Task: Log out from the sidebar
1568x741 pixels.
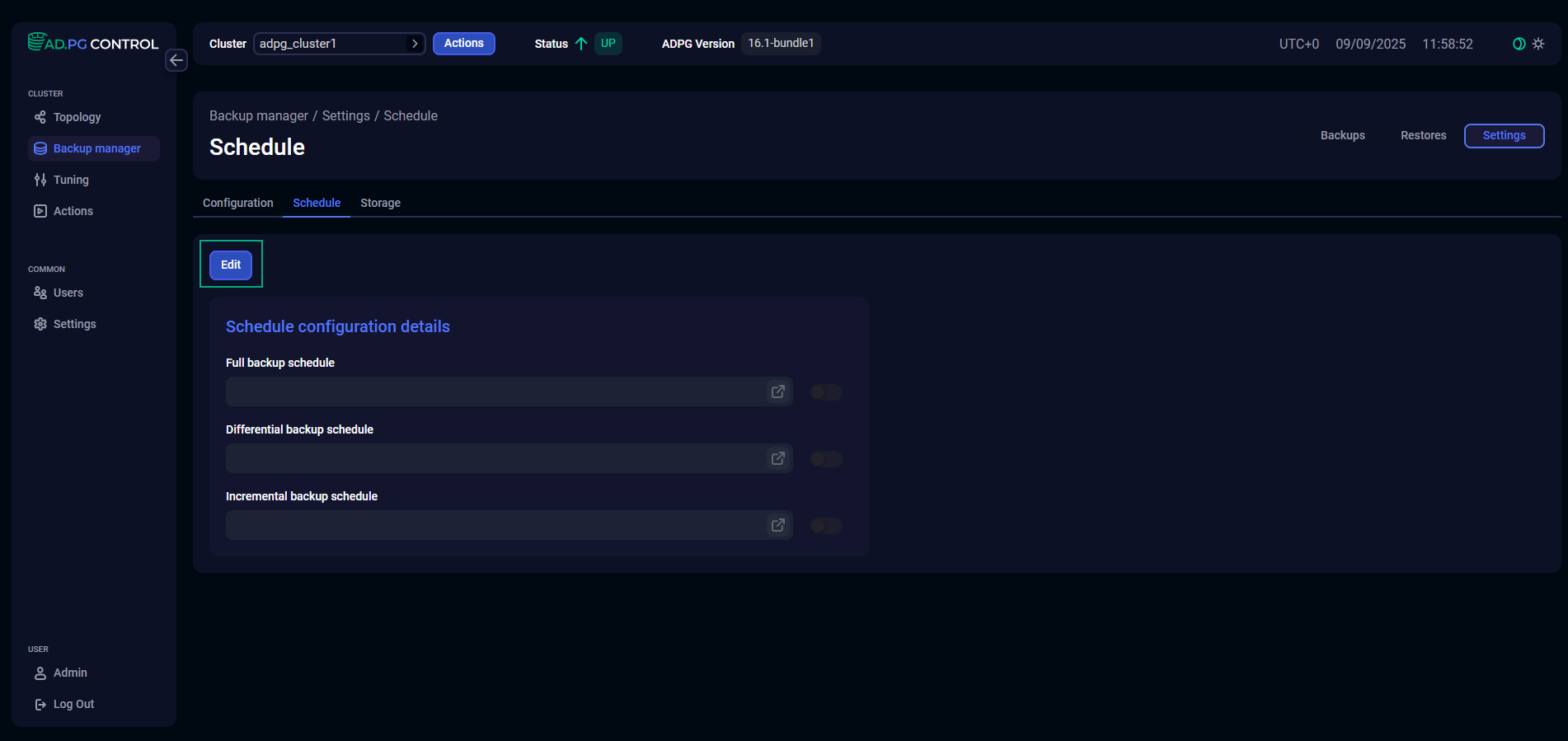Action: (73, 704)
